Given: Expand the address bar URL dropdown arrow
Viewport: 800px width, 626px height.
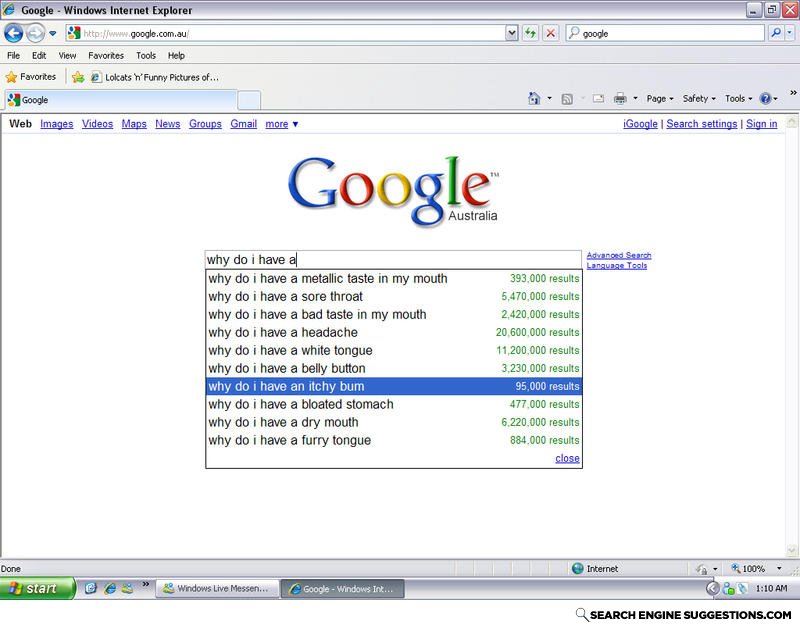Looking at the screenshot, I should (512, 34).
